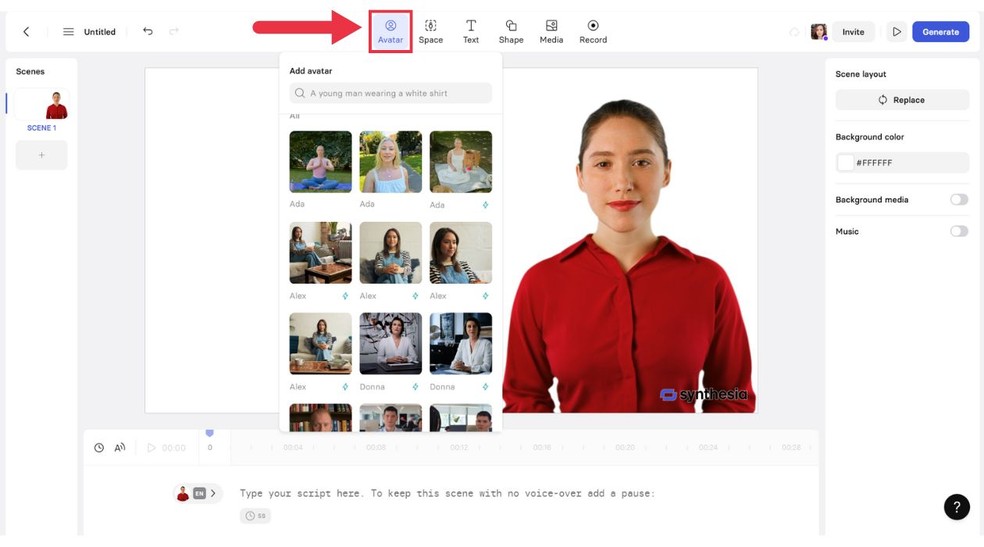The height and width of the screenshot is (547, 984).
Task: Select the Text tool
Action: point(471,31)
